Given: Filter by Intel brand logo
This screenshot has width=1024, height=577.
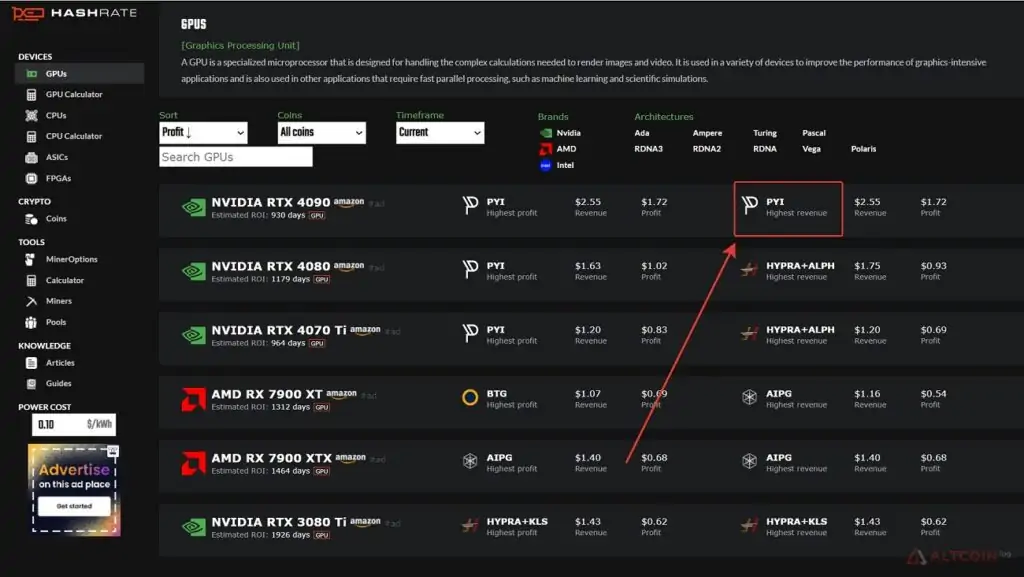Looking at the screenshot, I should pyautogui.click(x=546, y=165).
